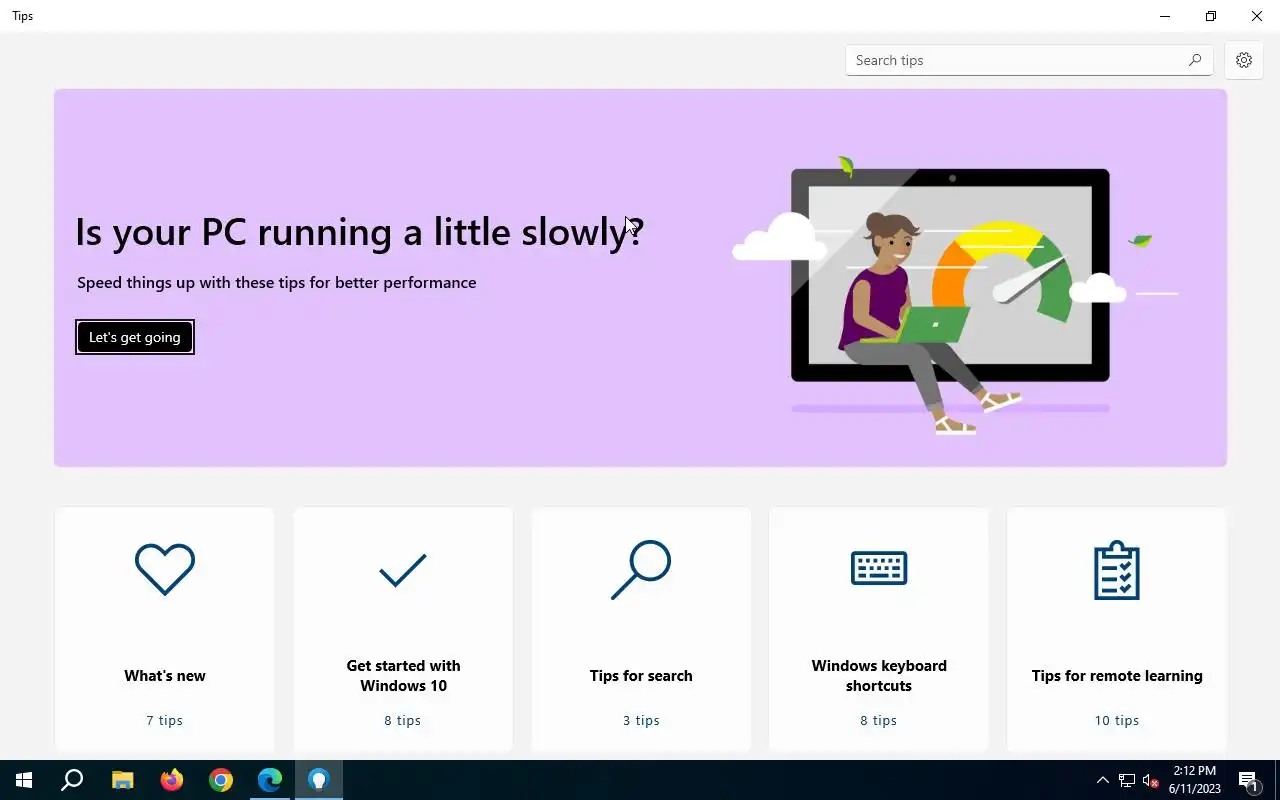Image resolution: width=1280 pixels, height=800 pixels.
Task: Open network status tray icon
Action: (1127, 780)
